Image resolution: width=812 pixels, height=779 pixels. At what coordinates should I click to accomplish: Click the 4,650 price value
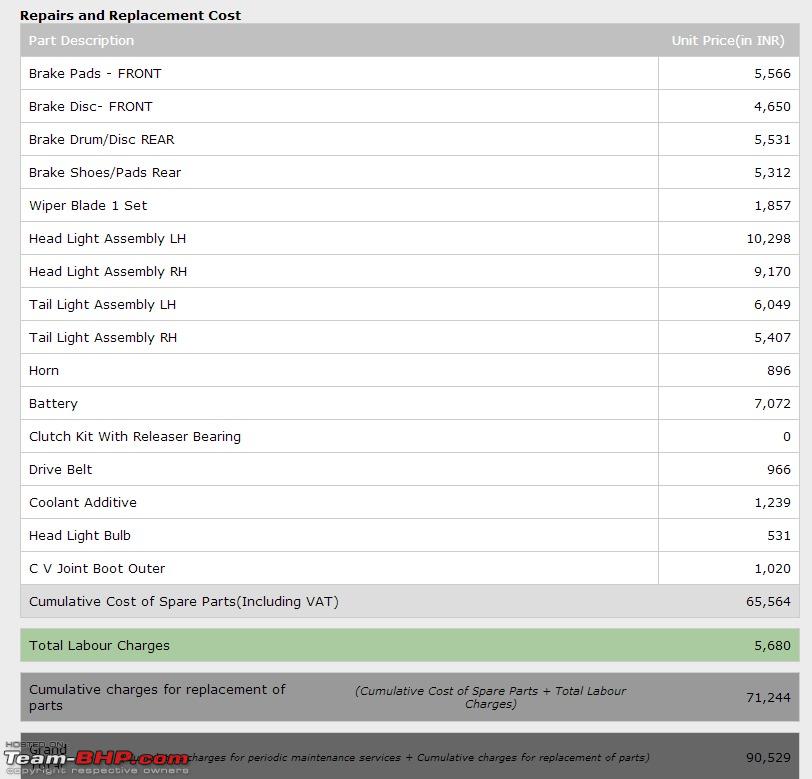[772, 107]
